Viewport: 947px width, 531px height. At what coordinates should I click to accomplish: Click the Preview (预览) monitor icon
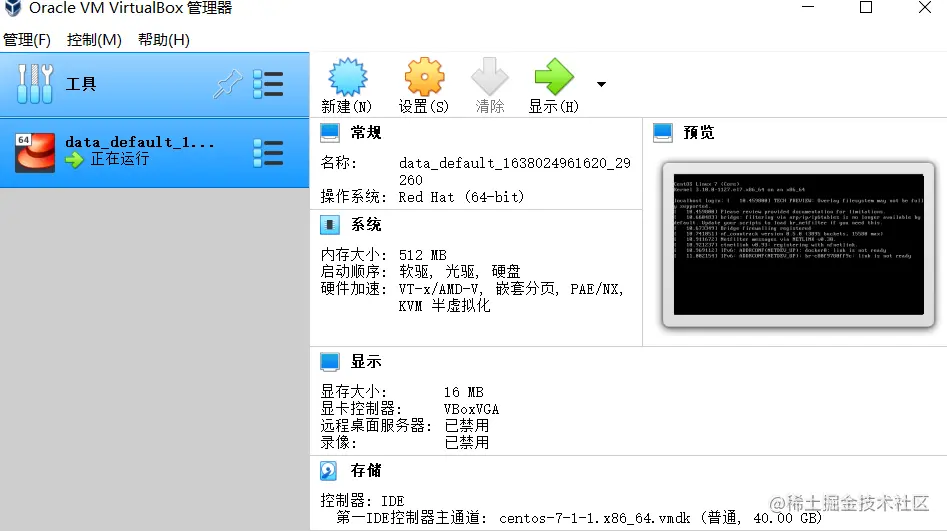(x=663, y=133)
